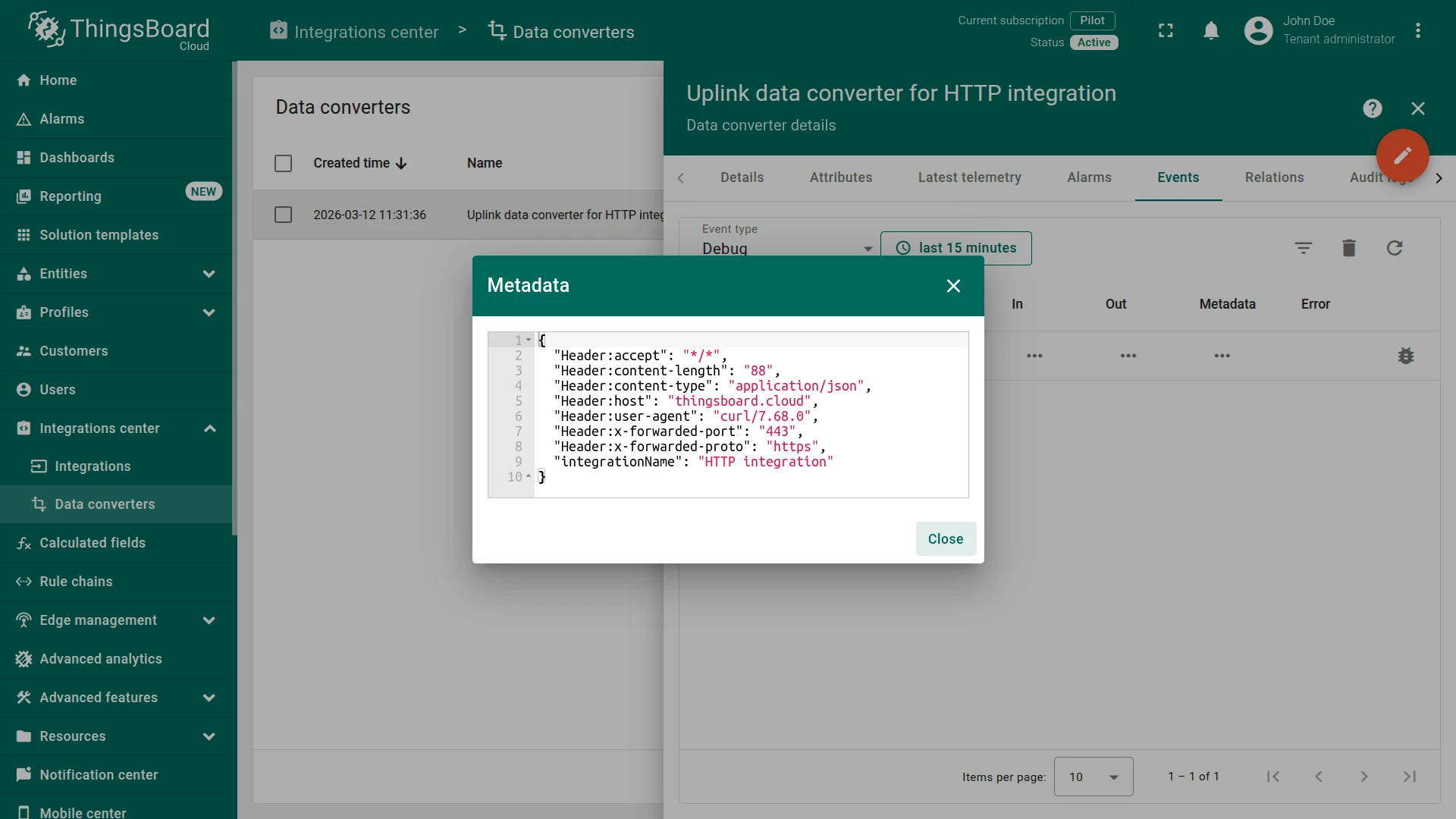Switch to the Relations tab

click(x=1274, y=177)
